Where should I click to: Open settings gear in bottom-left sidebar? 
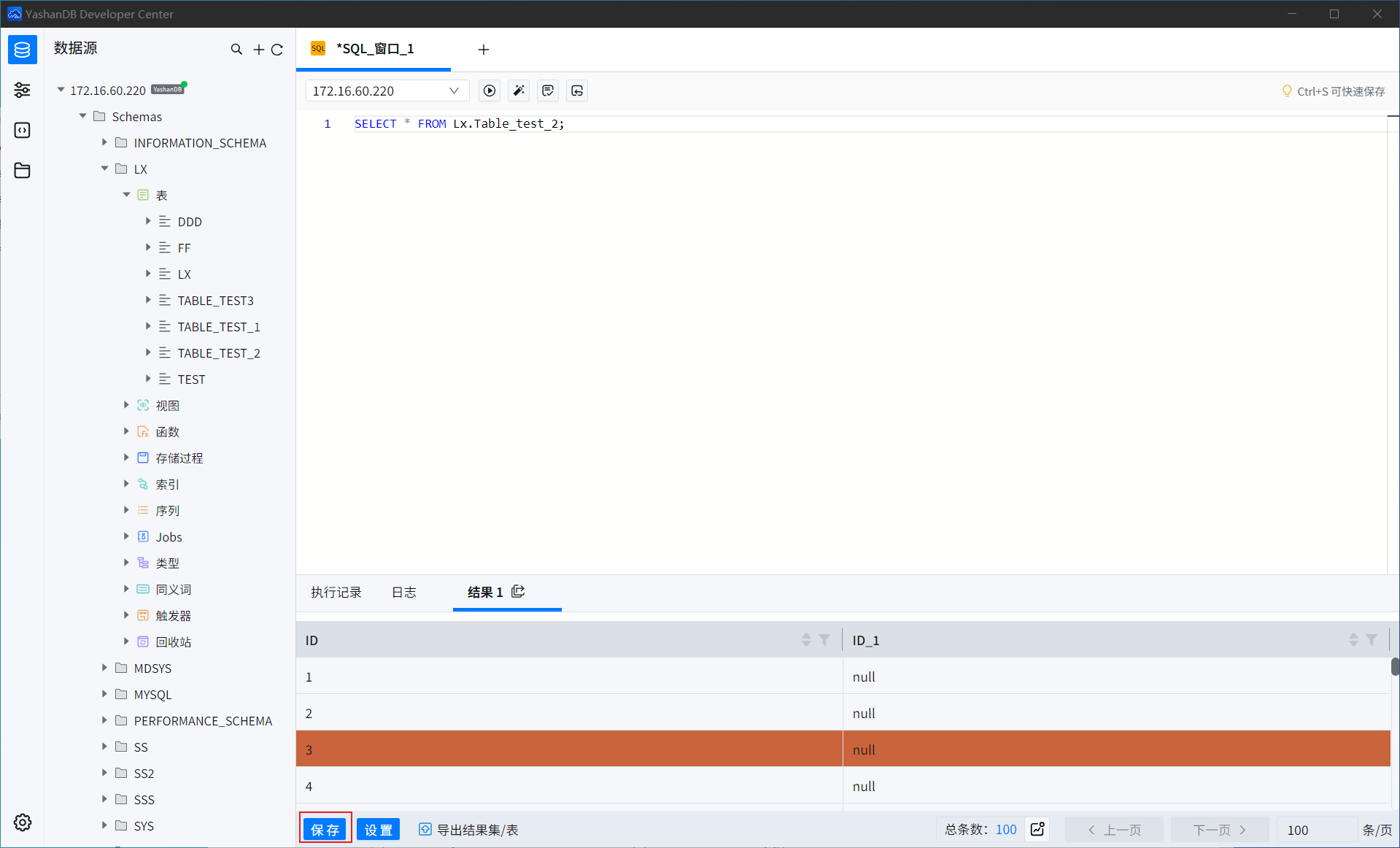coord(23,822)
